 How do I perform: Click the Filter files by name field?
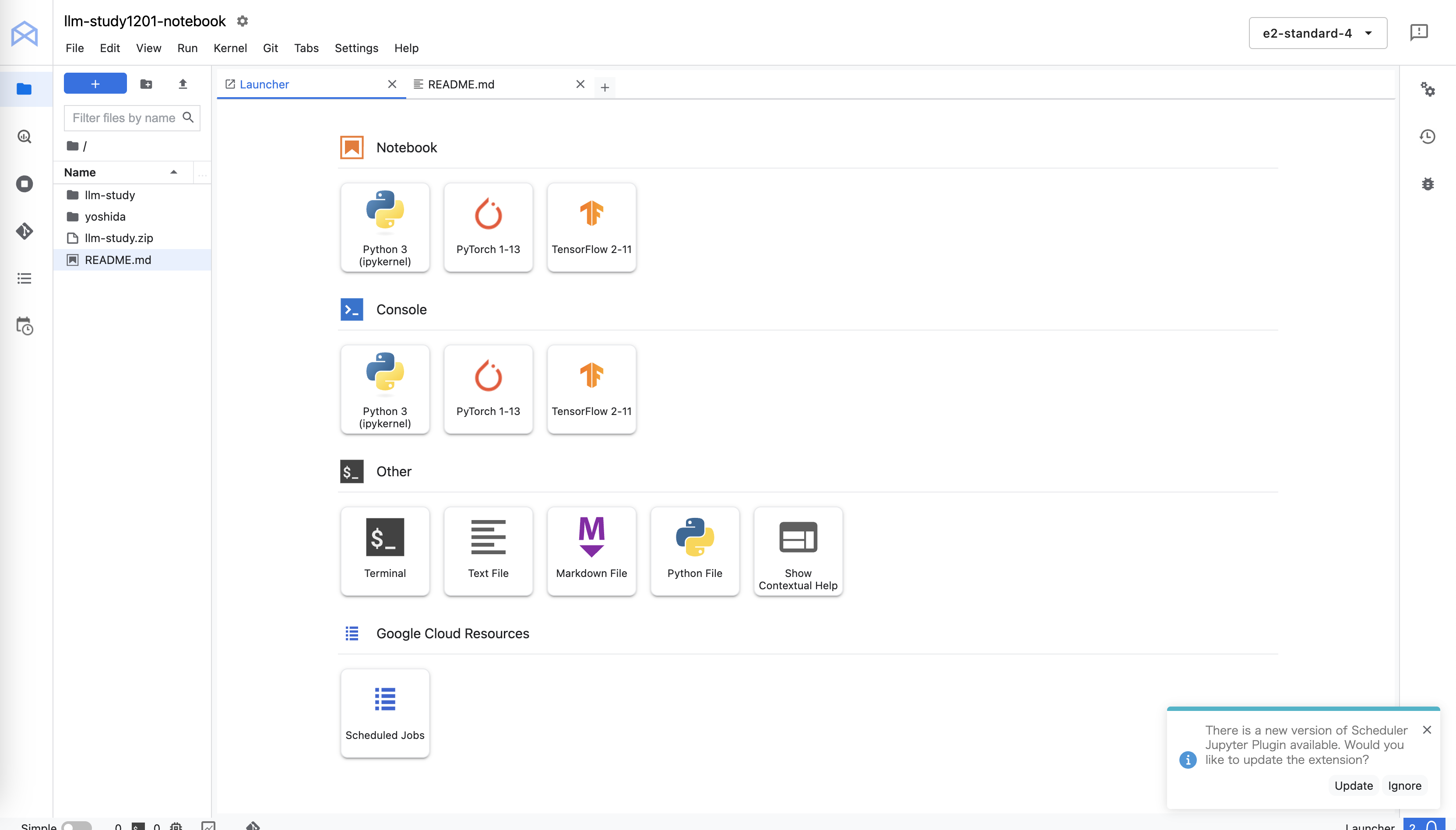tap(124, 118)
